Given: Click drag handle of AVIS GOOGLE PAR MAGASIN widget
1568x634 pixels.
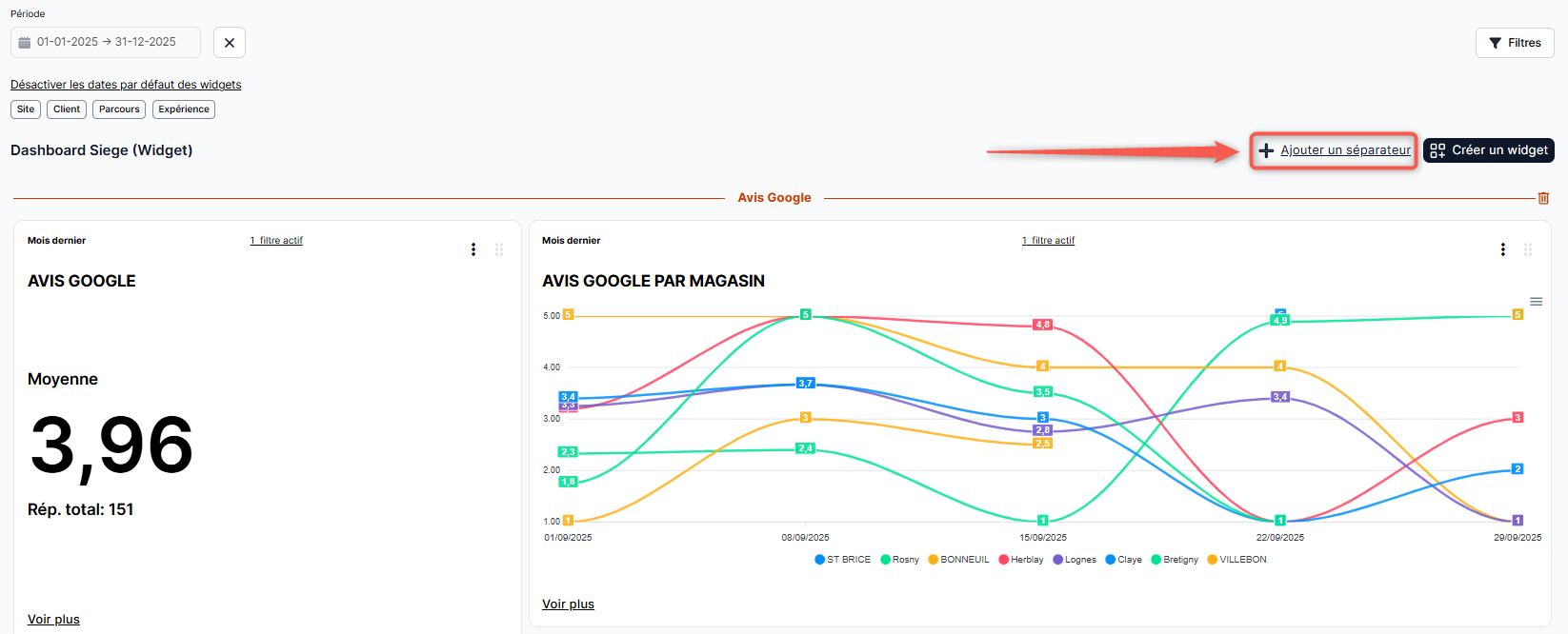Looking at the screenshot, I should (1528, 249).
